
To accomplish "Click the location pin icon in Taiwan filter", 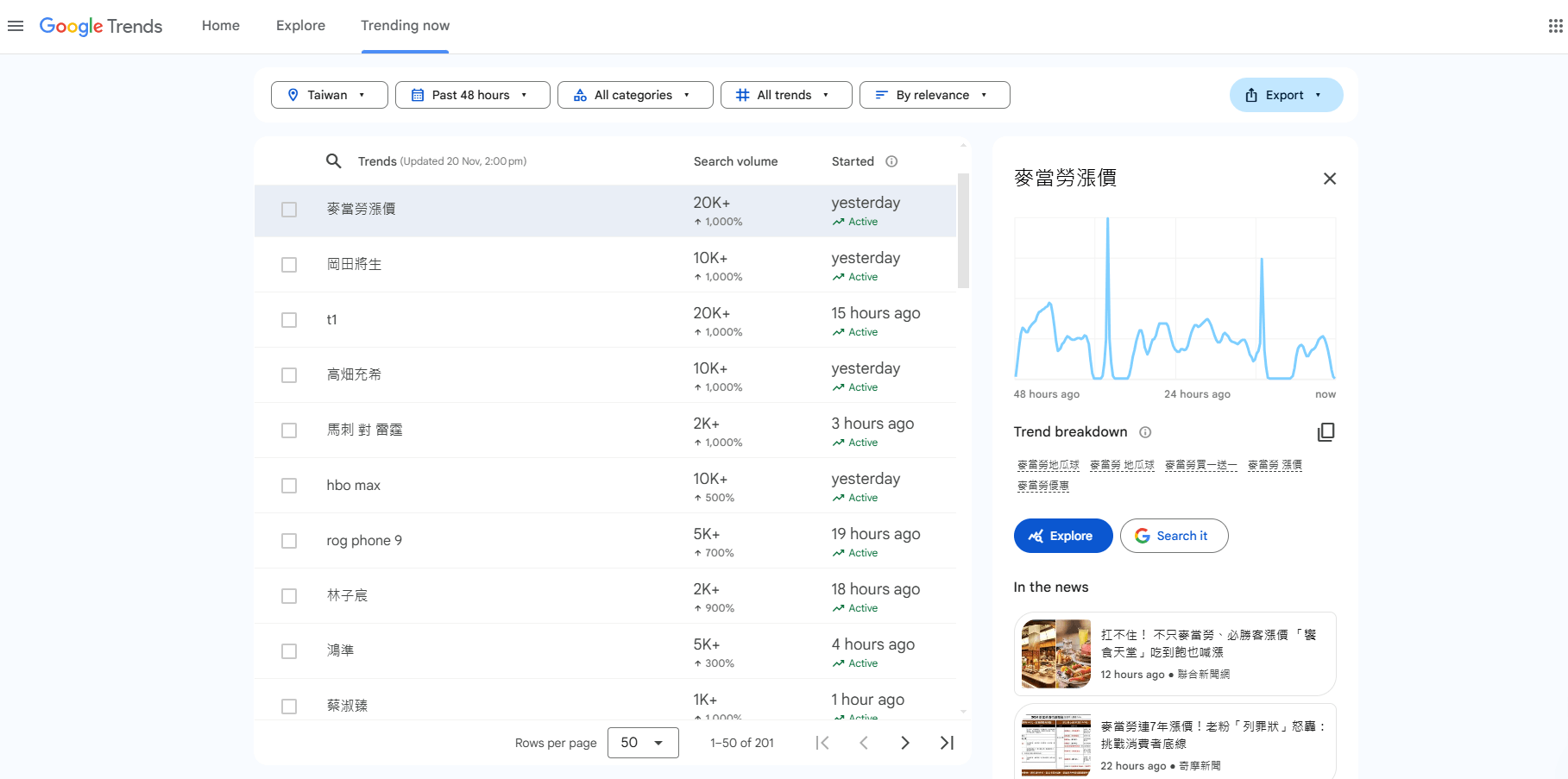I will 293,95.
